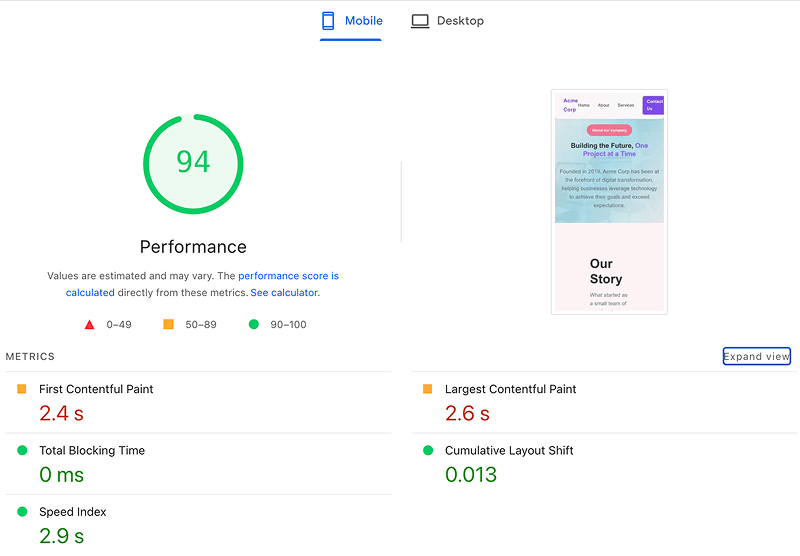The height and width of the screenshot is (556, 800).
Task: Click the orange square 50–89 legend icon
Action: pos(168,324)
